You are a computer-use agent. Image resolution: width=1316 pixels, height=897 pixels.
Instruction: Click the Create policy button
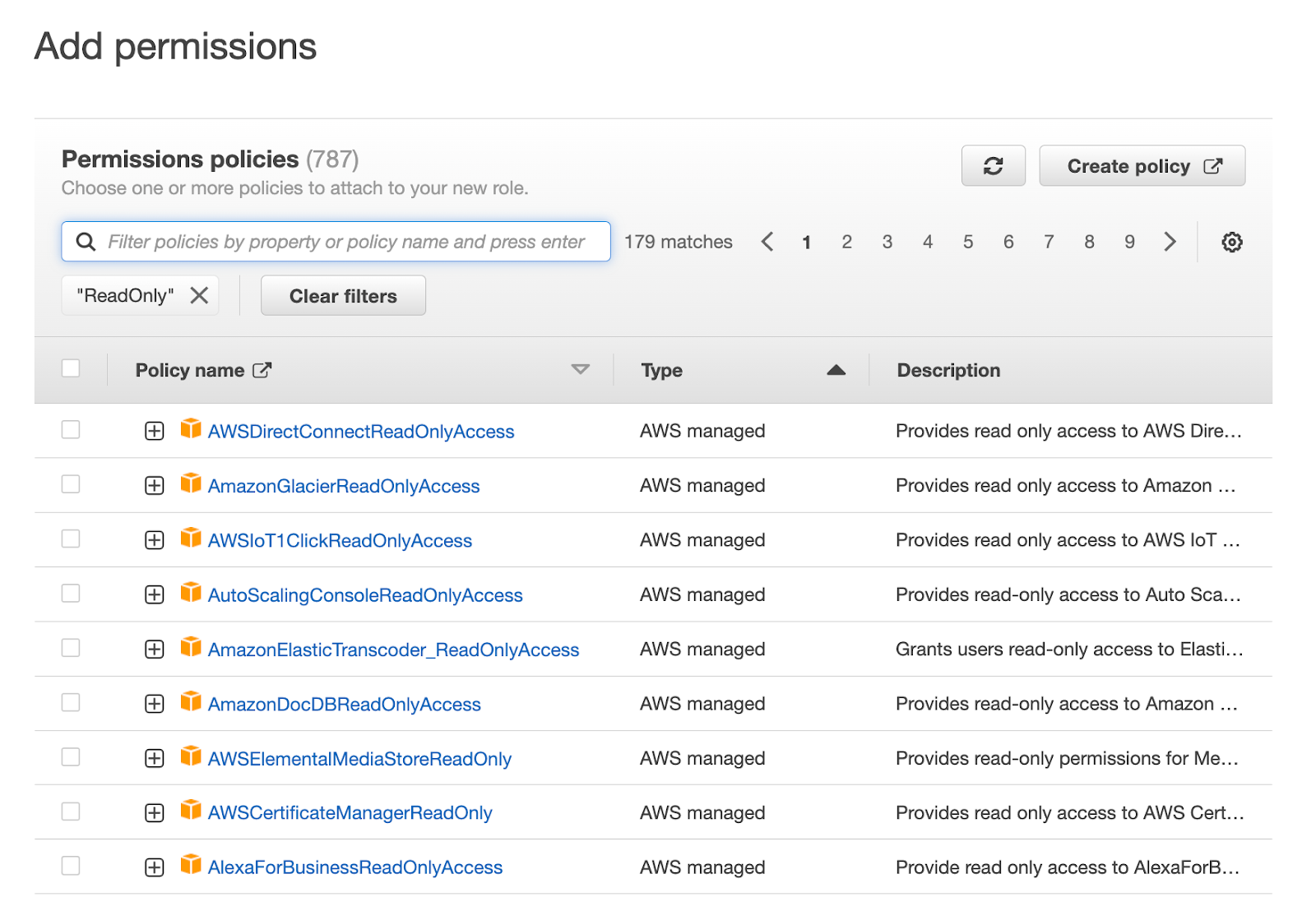point(1142,166)
